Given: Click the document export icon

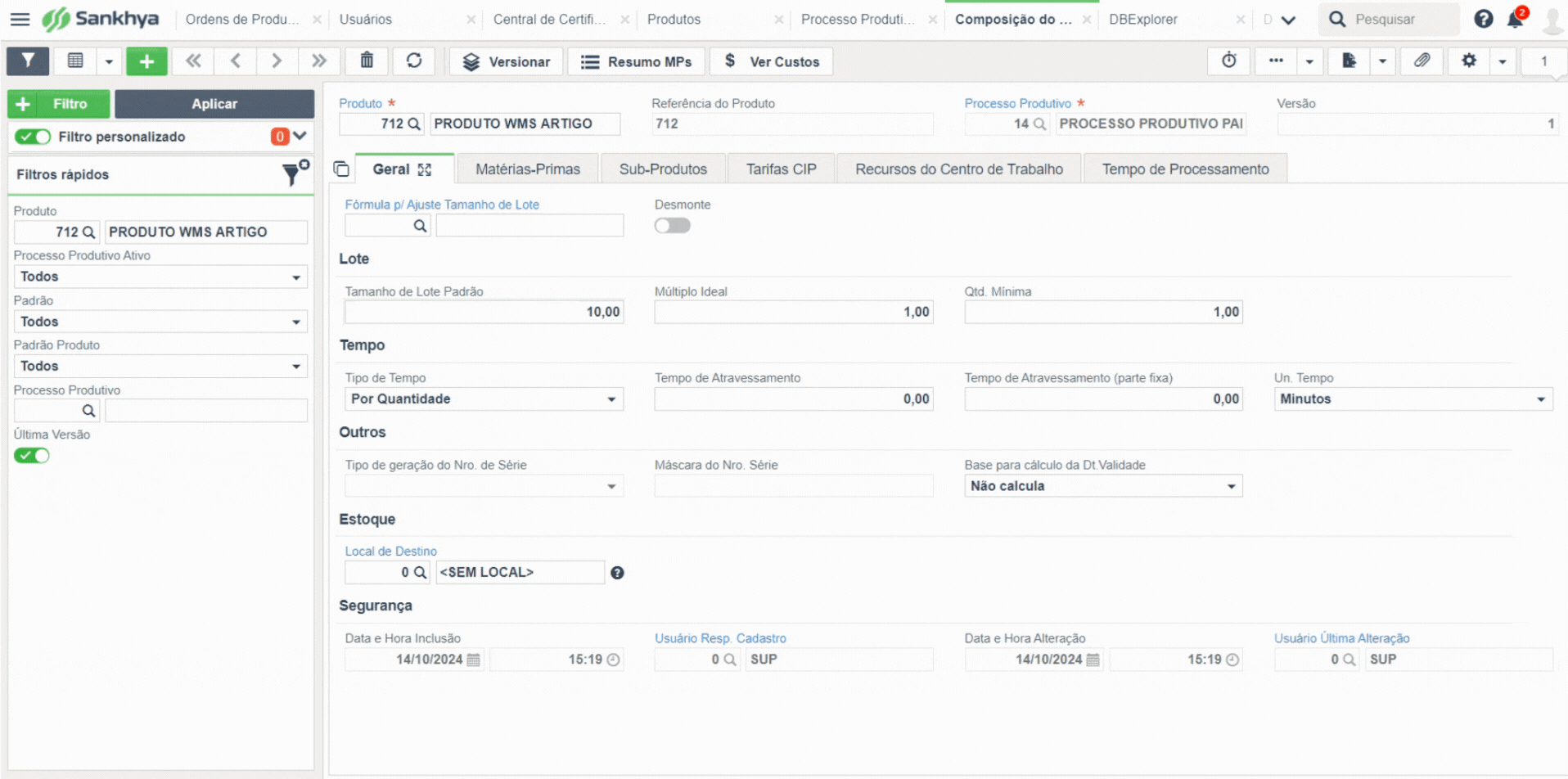Looking at the screenshot, I should 1349,61.
